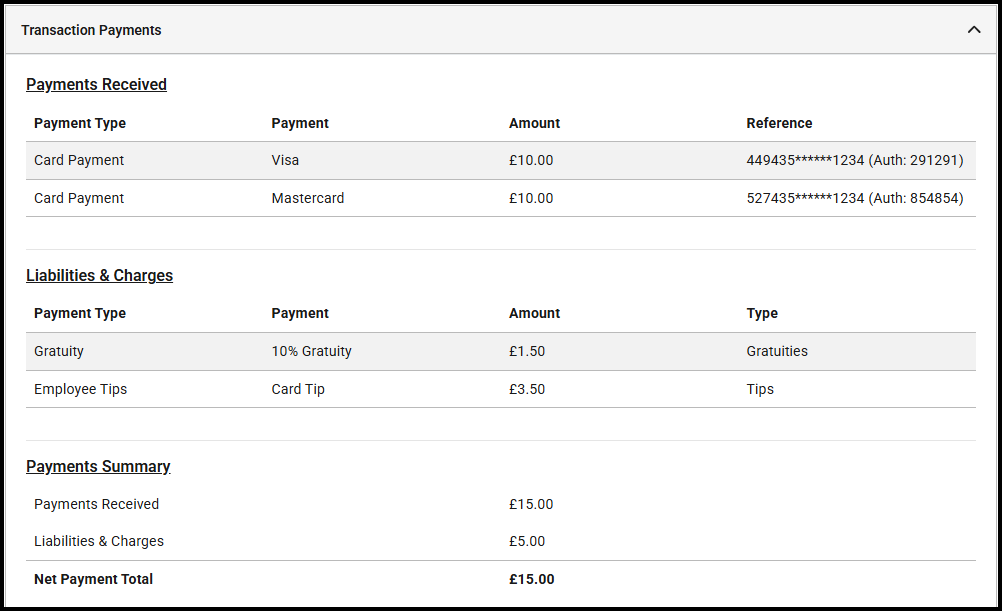Click the Payments Received summary label
The image size is (1002, 611).
[96, 504]
